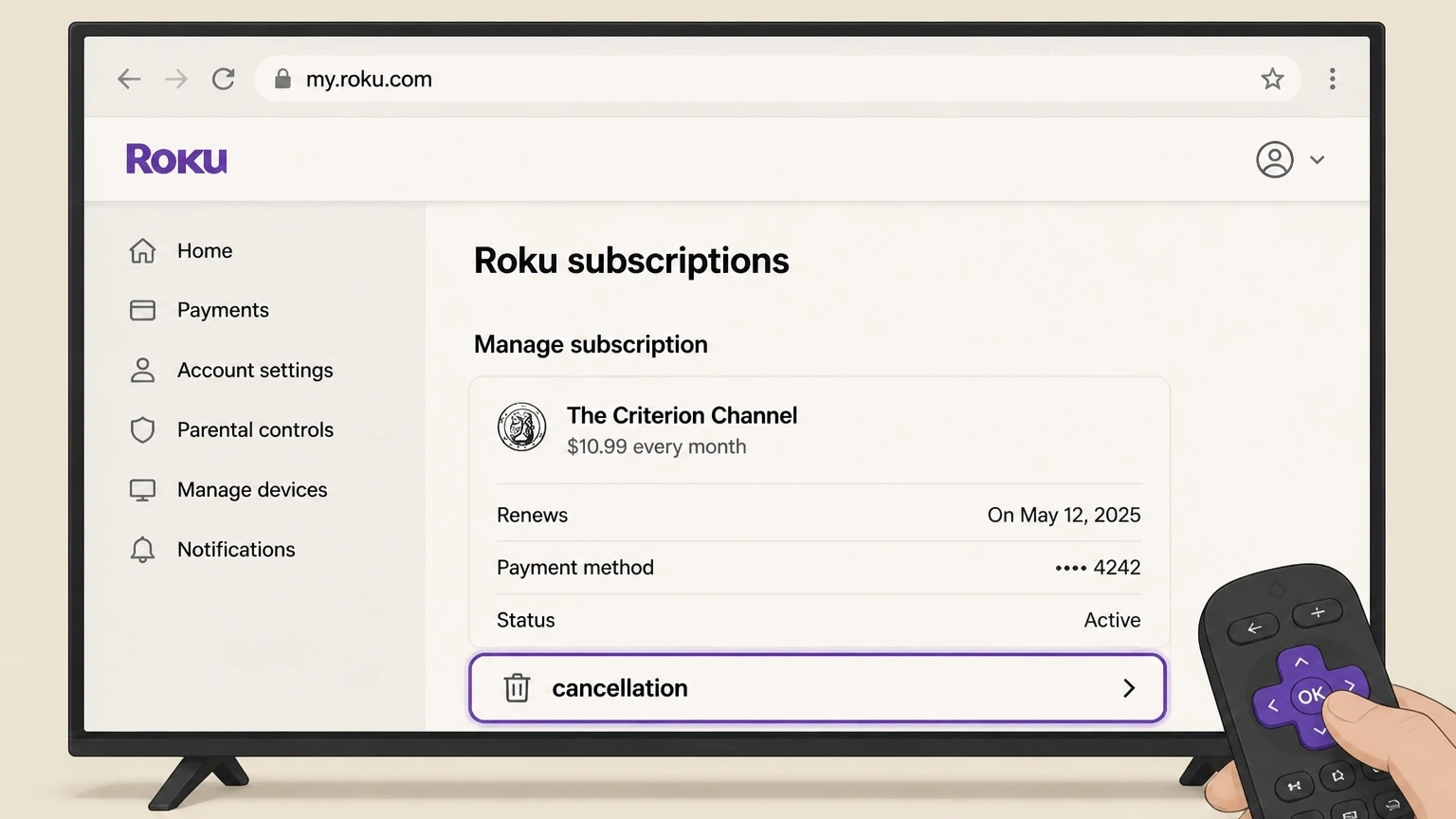Expand the account dropdown chevron
The height and width of the screenshot is (819, 1456).
(1317, 160)
